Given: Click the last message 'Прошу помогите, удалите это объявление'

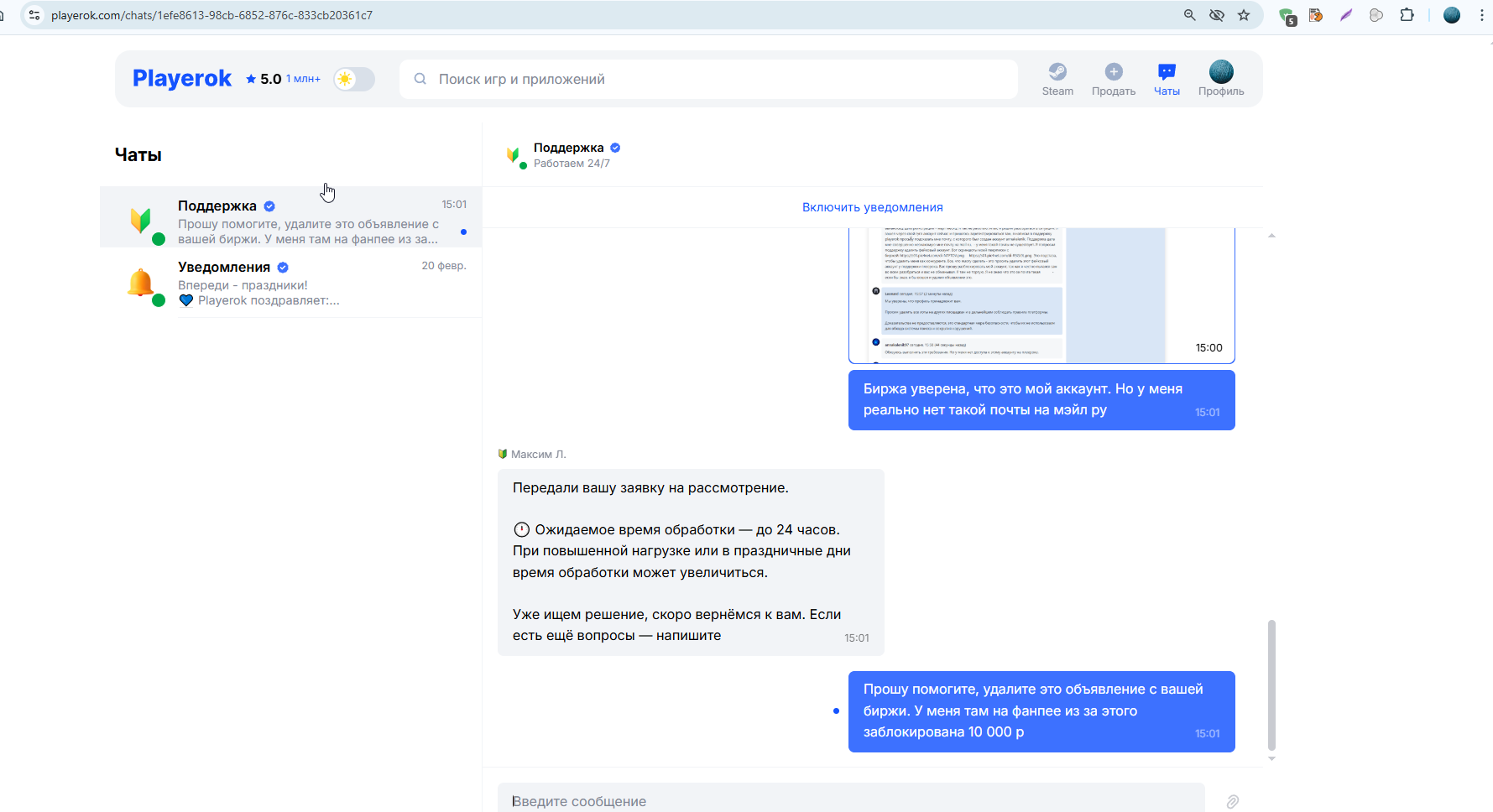Looking at the screenshot, I should pos(1041,711).
